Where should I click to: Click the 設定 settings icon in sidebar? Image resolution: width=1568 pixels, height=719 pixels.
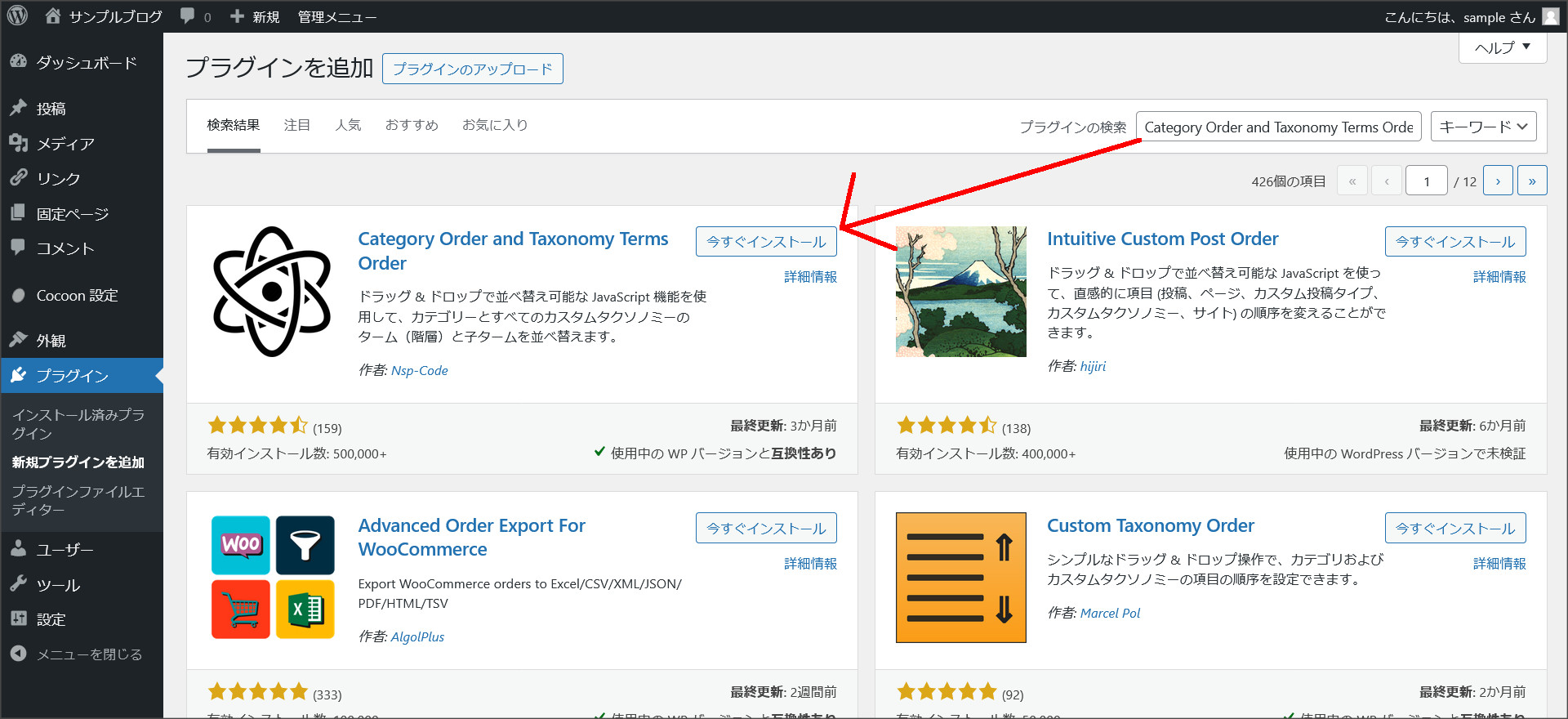18,619
